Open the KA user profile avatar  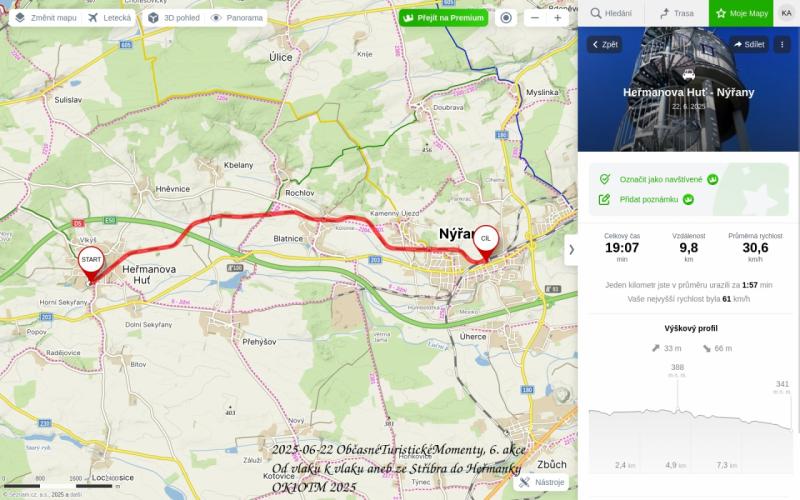(786, 13)
